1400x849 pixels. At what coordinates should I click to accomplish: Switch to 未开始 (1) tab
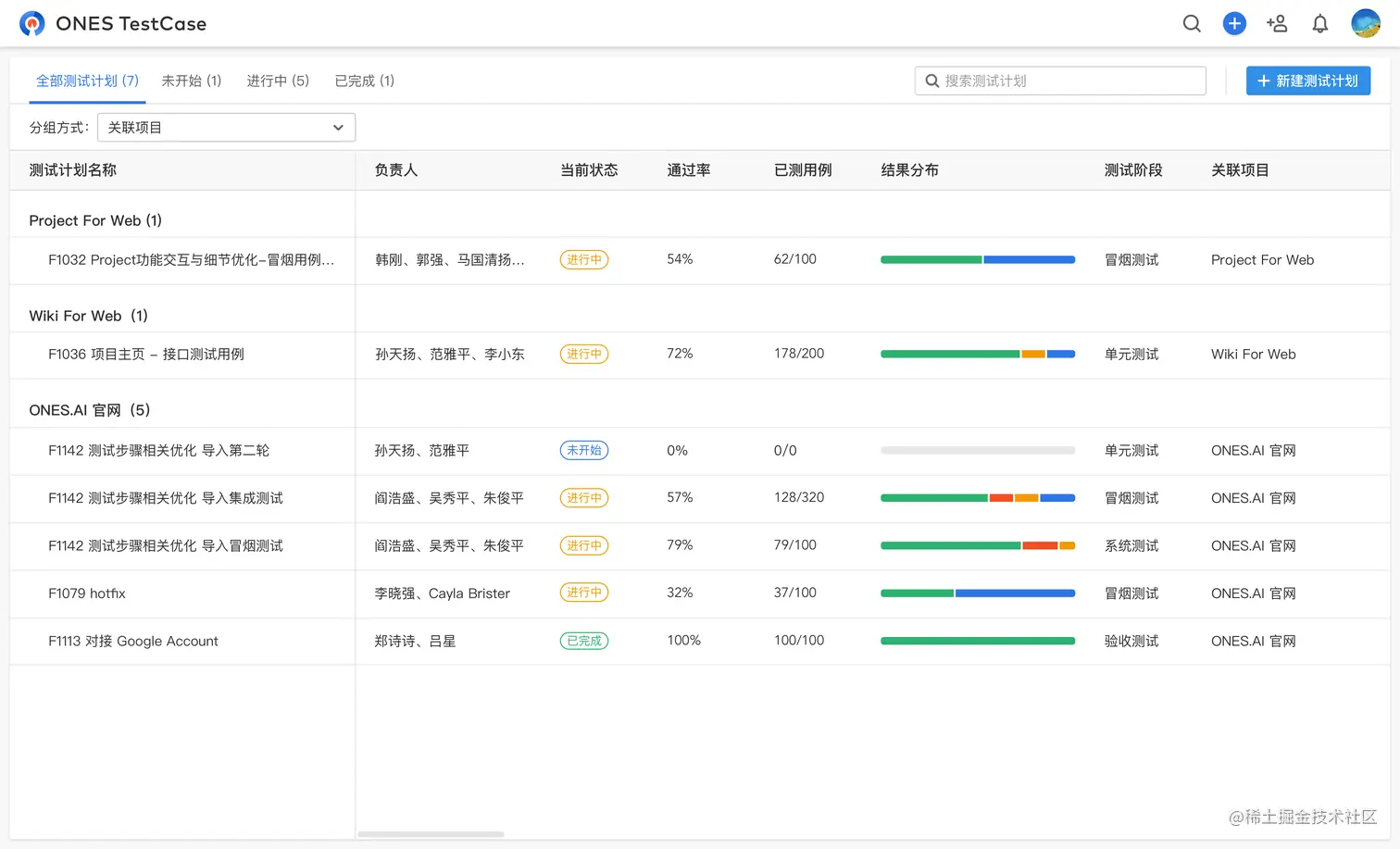click(192, 81)
